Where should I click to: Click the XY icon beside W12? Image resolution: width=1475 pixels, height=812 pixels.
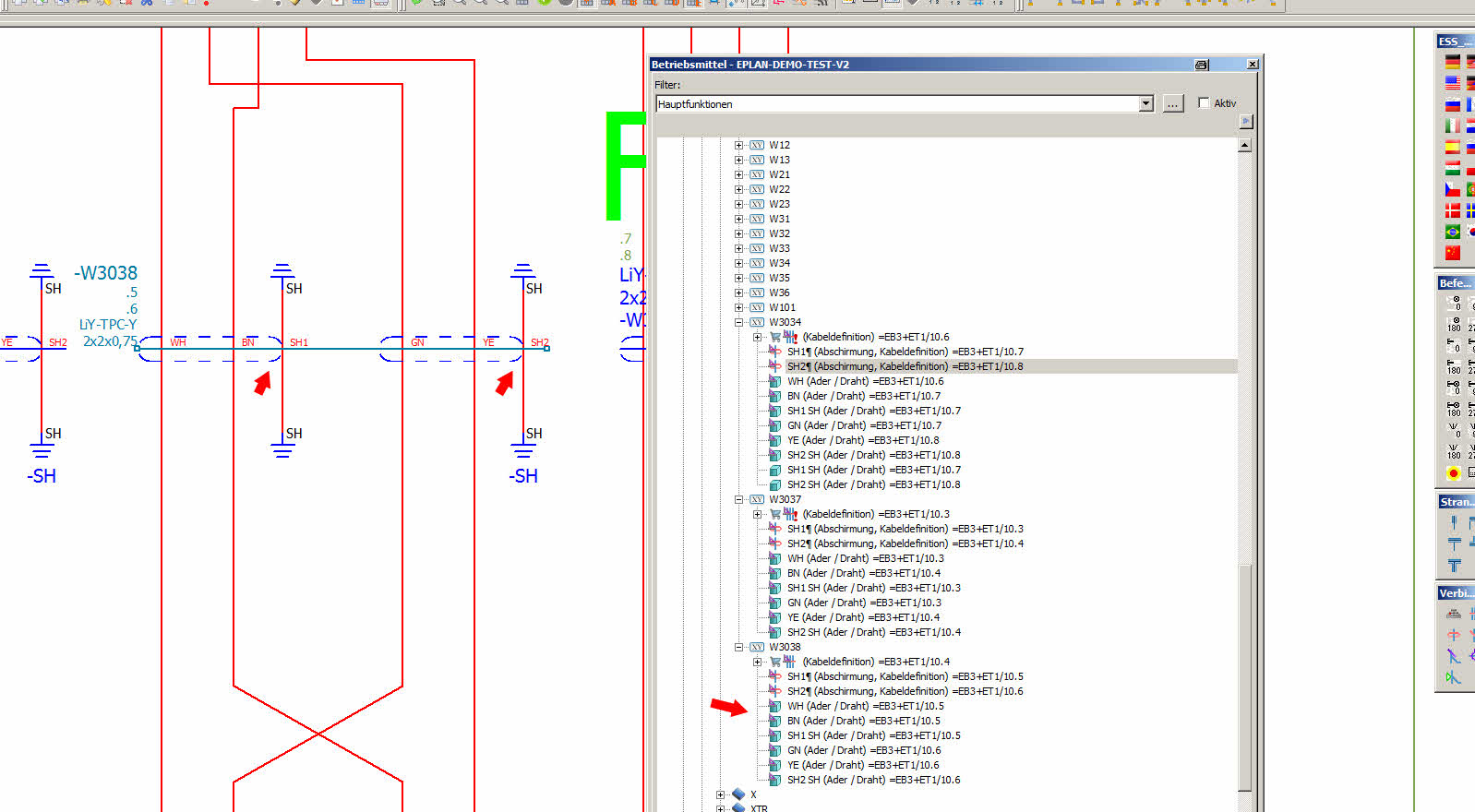(757, 145)
